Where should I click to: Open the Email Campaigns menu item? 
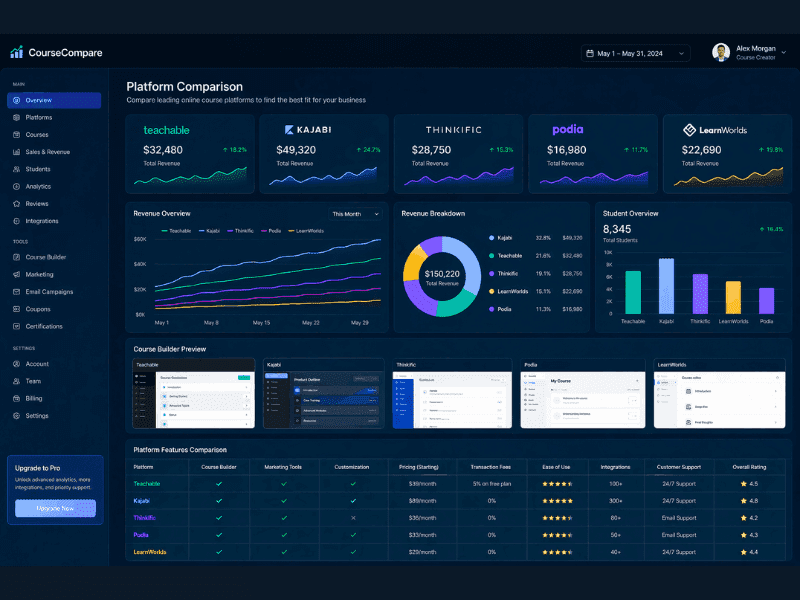click(x=54, y=292)
